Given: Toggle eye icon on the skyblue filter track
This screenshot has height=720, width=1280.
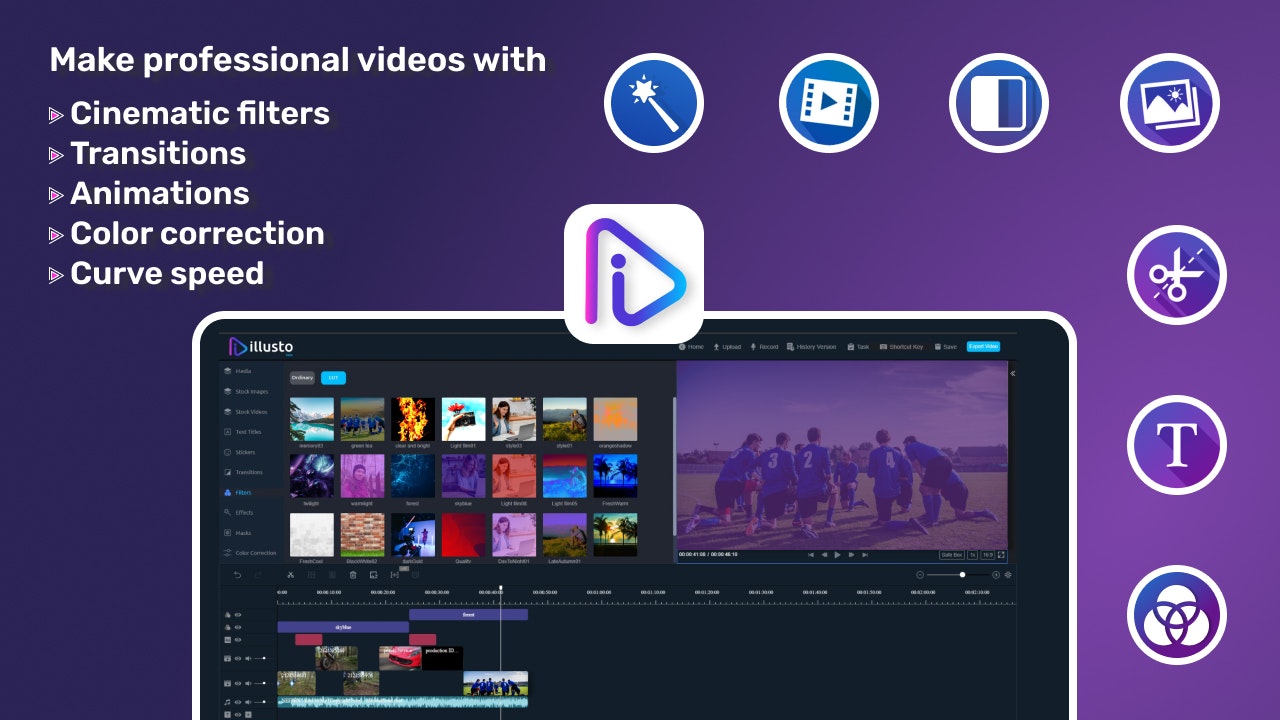Looking at the screenshot, I should point(238,627).
